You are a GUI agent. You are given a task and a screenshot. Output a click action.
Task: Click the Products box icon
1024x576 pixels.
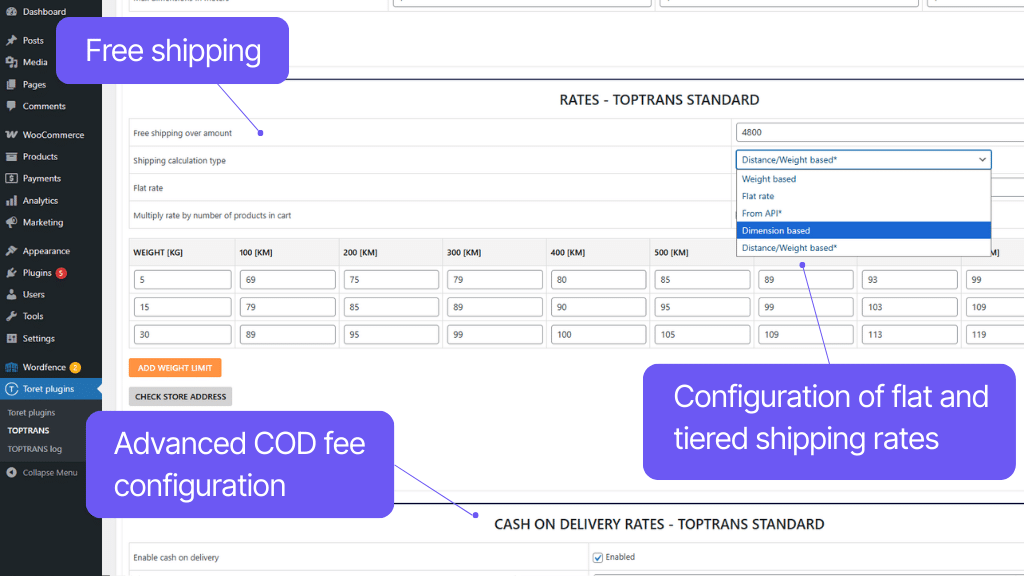11,157
